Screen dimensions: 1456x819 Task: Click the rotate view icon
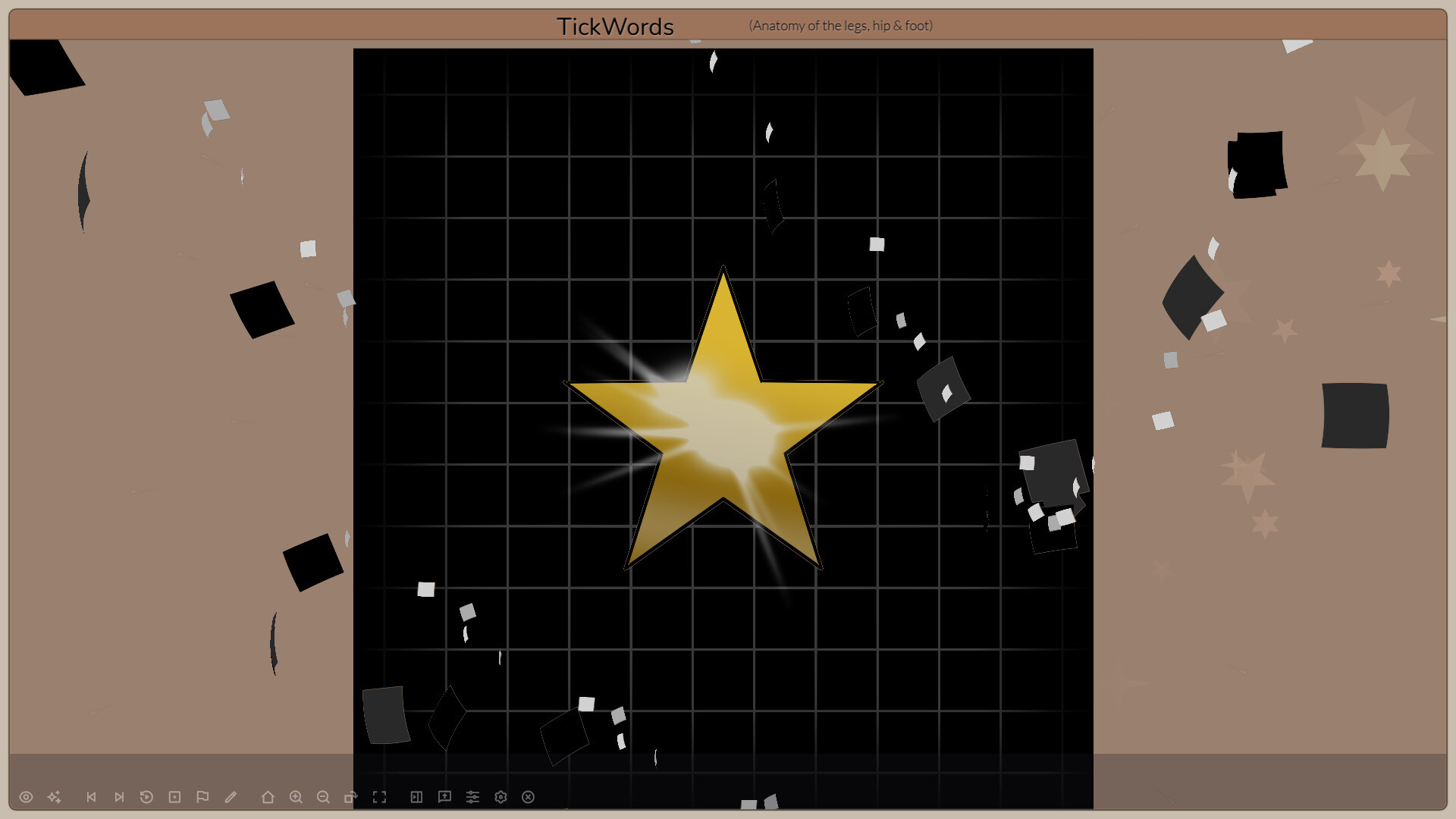pos(351,797)
